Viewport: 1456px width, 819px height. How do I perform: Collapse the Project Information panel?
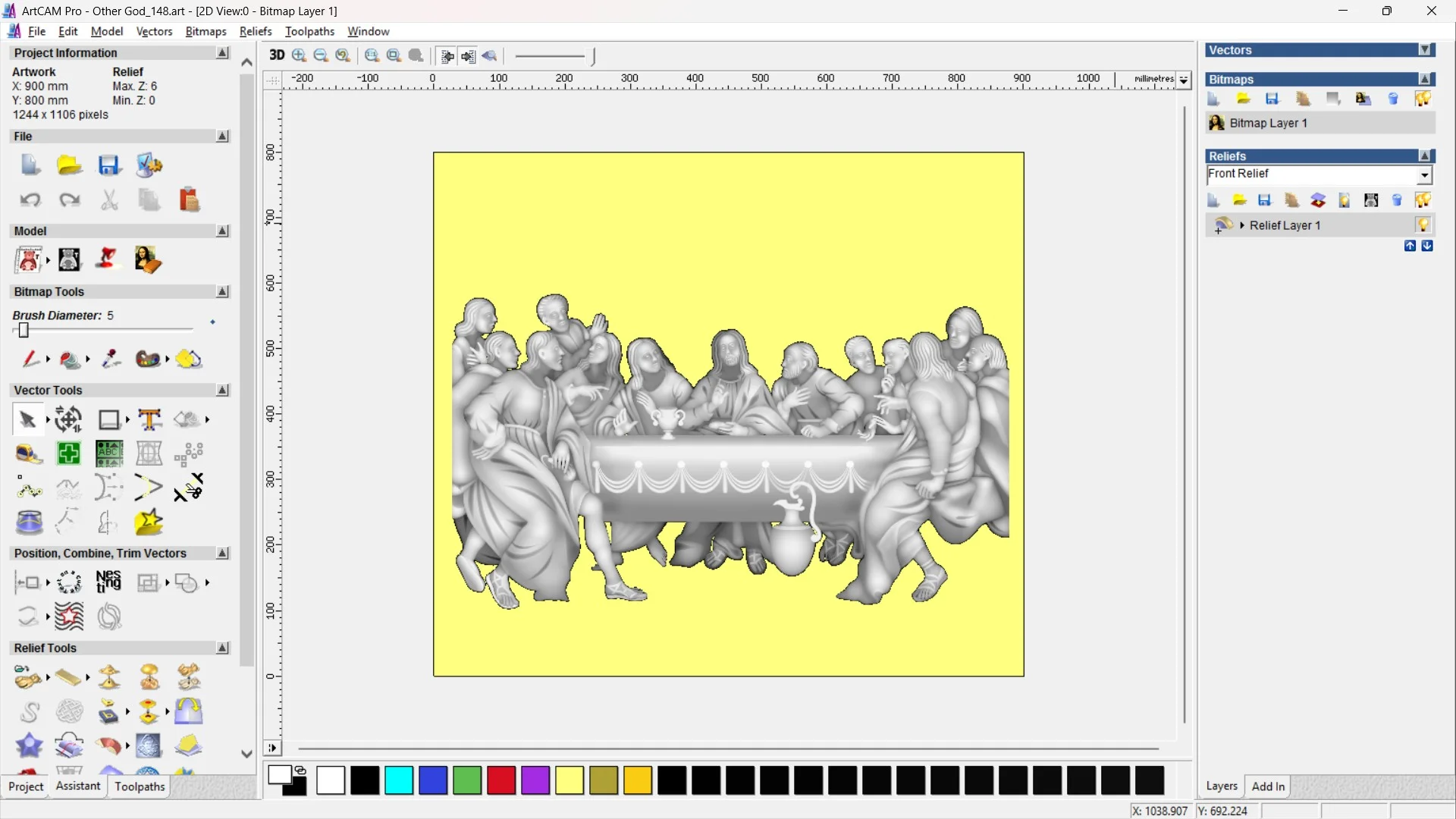[222, 52]
